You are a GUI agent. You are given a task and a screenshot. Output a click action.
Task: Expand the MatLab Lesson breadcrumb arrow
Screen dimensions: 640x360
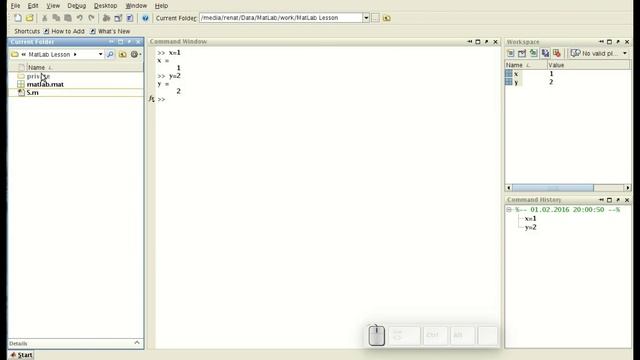[75, 54]
